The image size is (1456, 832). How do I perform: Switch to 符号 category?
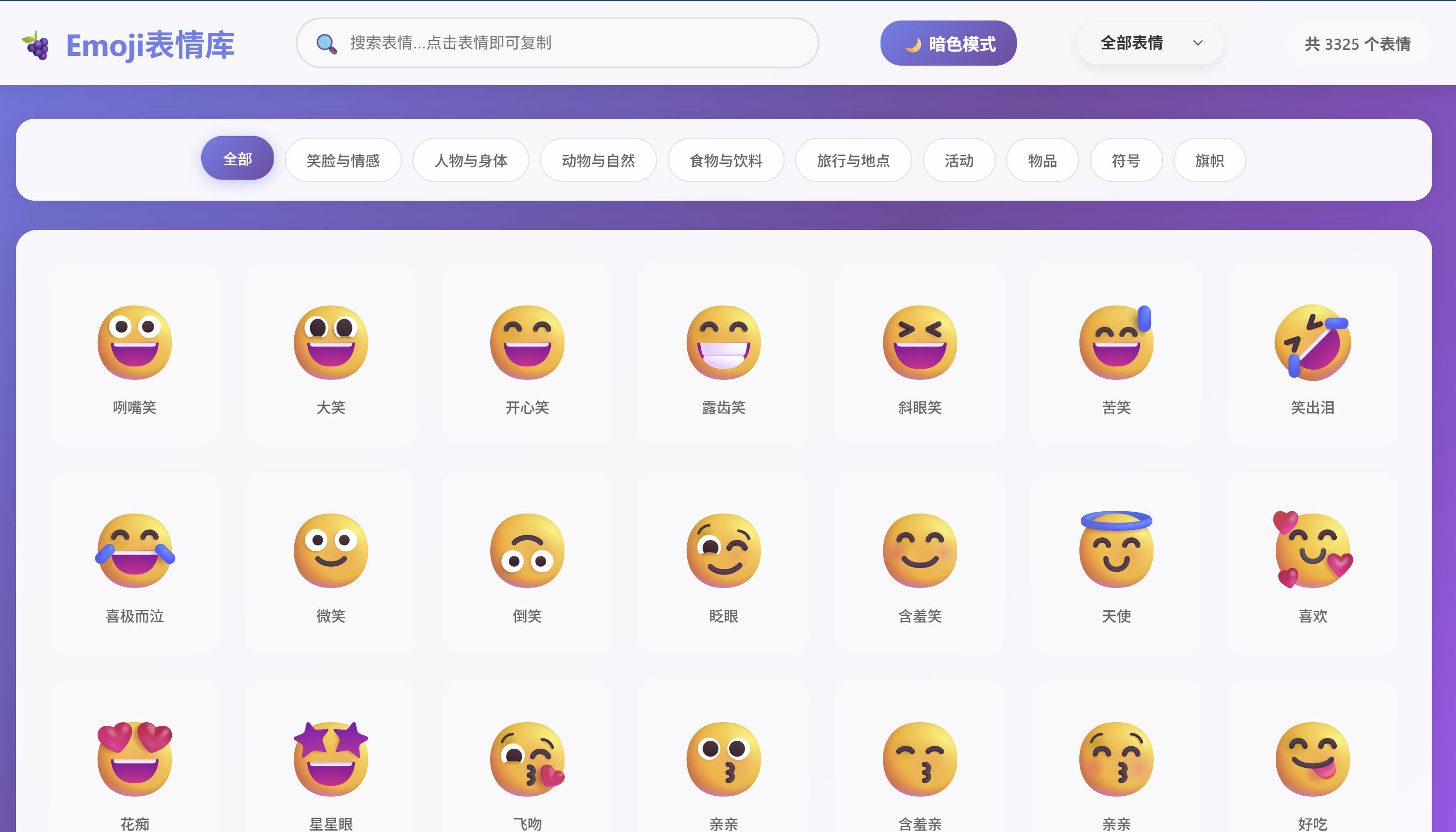click(1126, 160)
